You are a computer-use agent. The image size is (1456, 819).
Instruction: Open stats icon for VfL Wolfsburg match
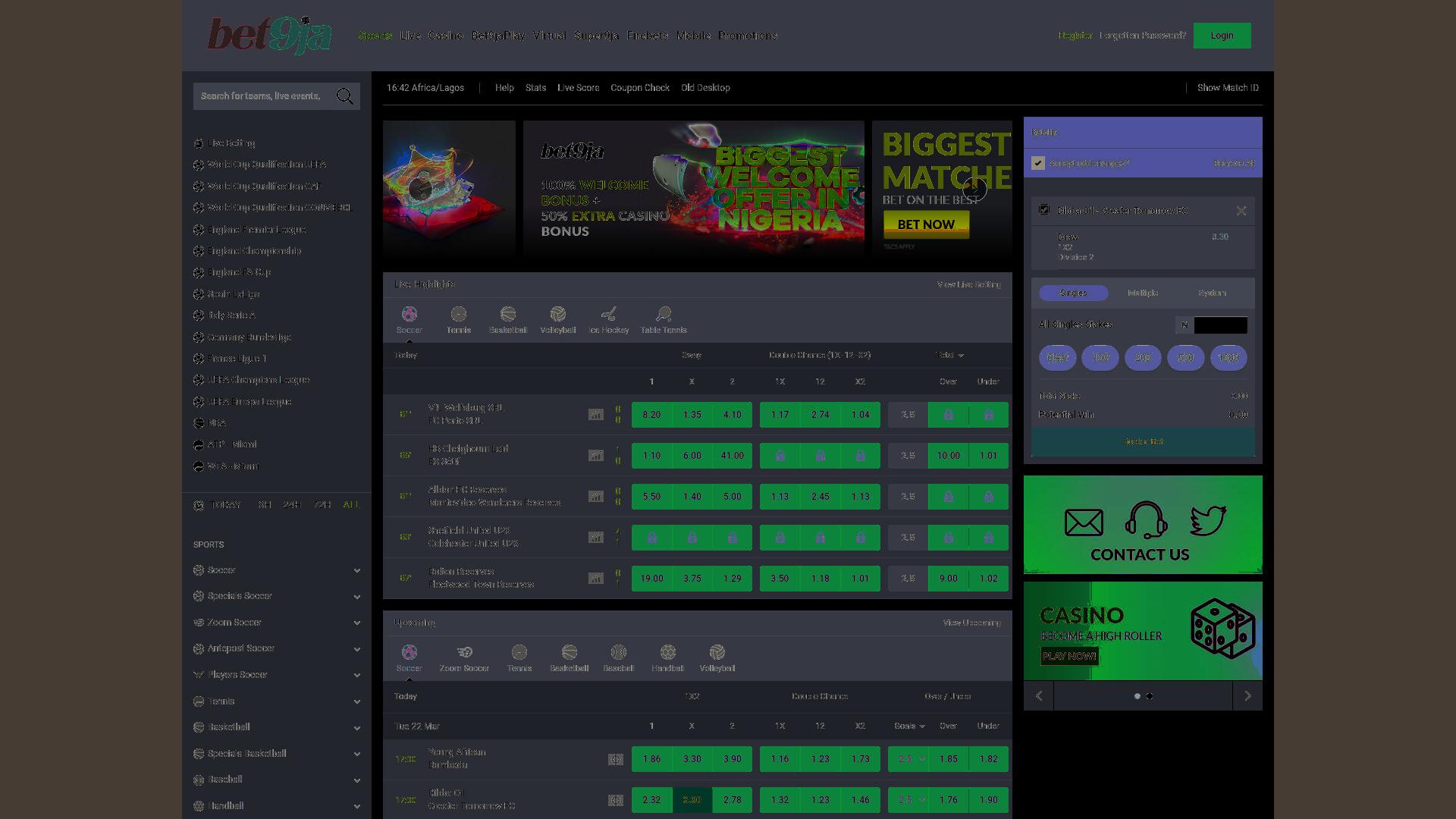pos(596,415)
